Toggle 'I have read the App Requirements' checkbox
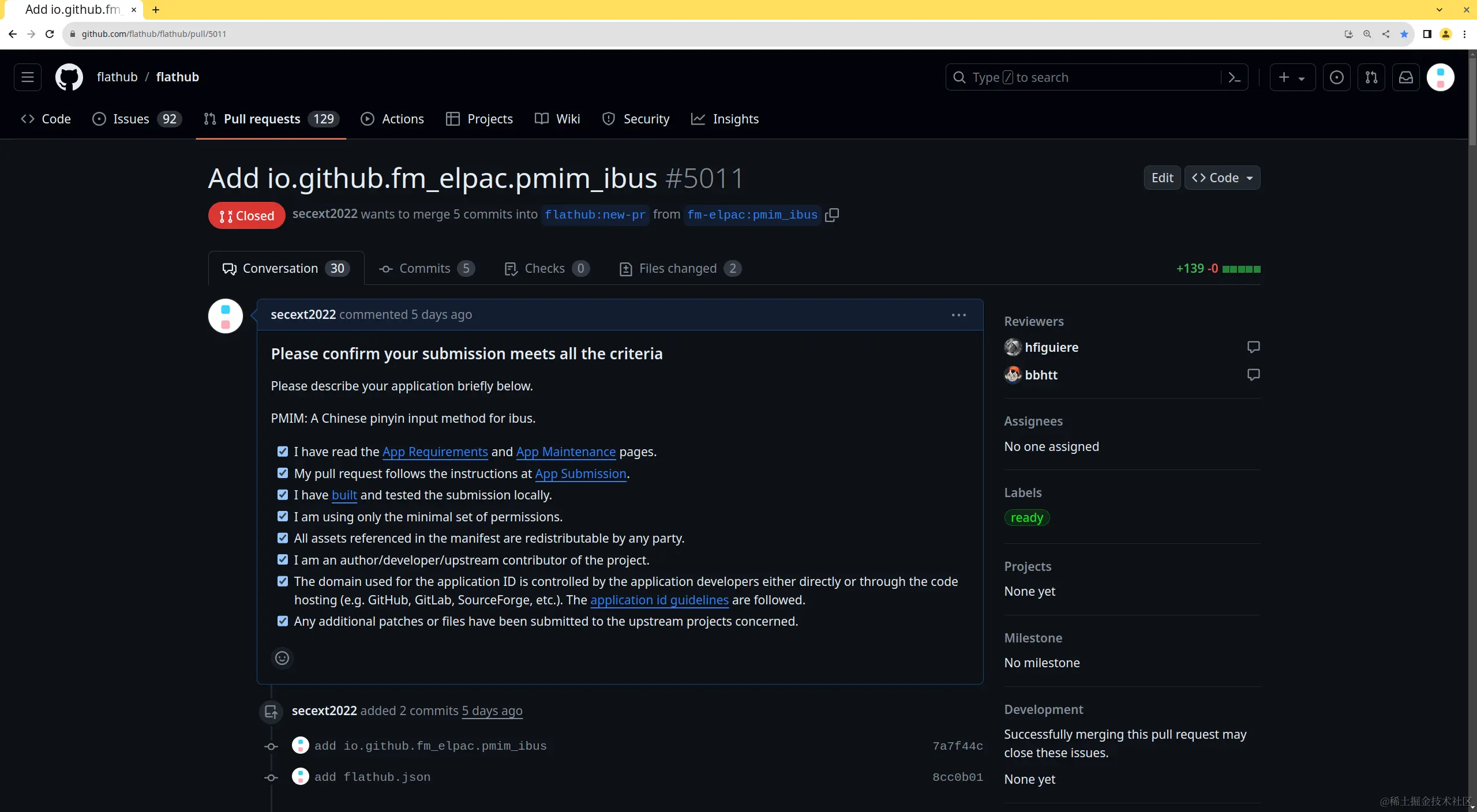 [283, 452]
